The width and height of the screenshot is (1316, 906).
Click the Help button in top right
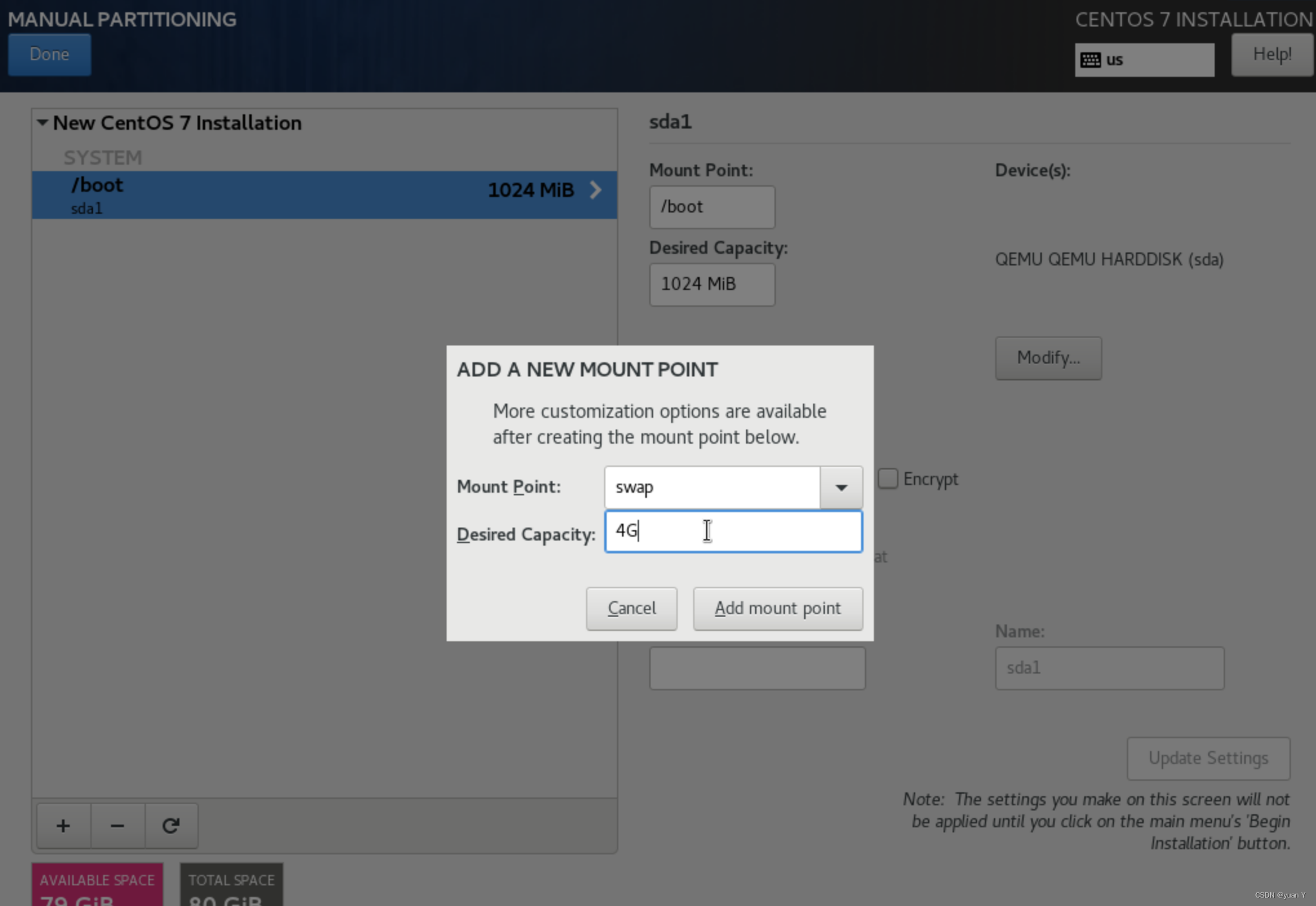point(1272,54)
